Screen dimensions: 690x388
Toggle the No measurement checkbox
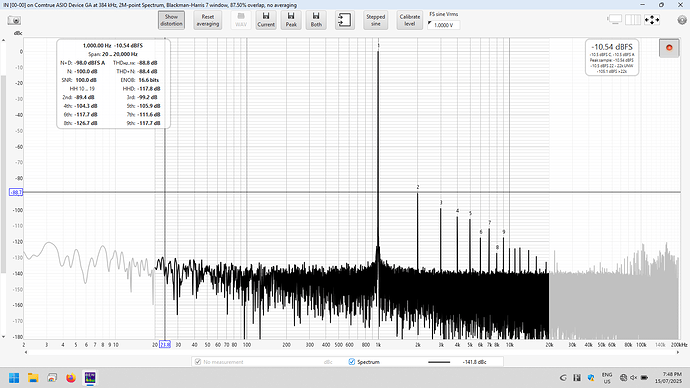[198, 362]
